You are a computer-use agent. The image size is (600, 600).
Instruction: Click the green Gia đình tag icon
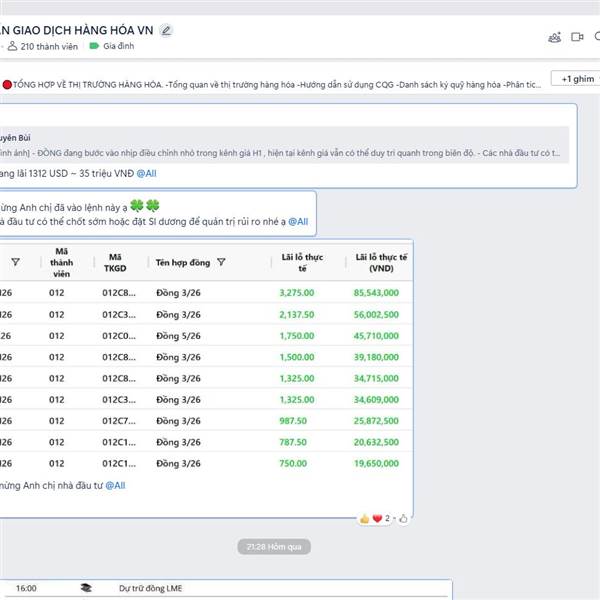pos(94,46)
